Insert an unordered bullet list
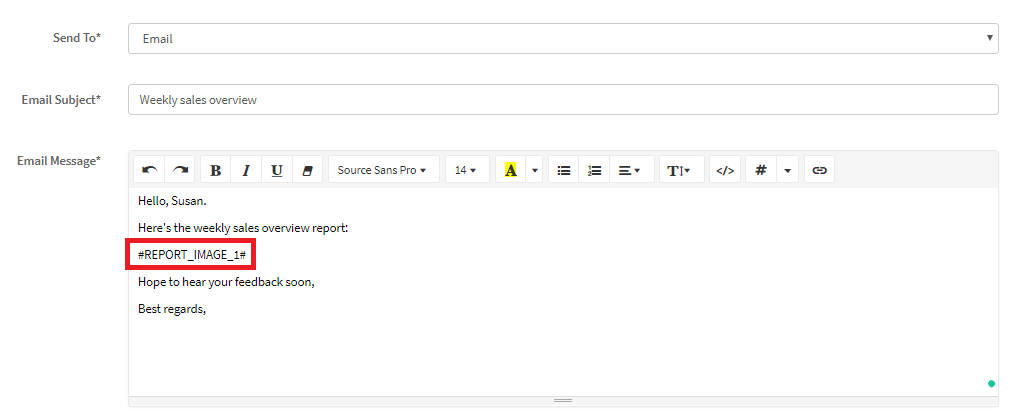 click(x=564, y=170)
